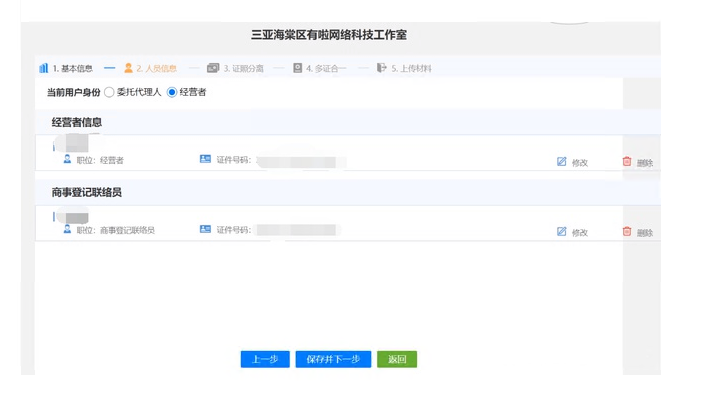Click the edit icon in the 商事登记联络员 row
The width and height of the screenshot is (708, 396).
(x=561, y=232)
